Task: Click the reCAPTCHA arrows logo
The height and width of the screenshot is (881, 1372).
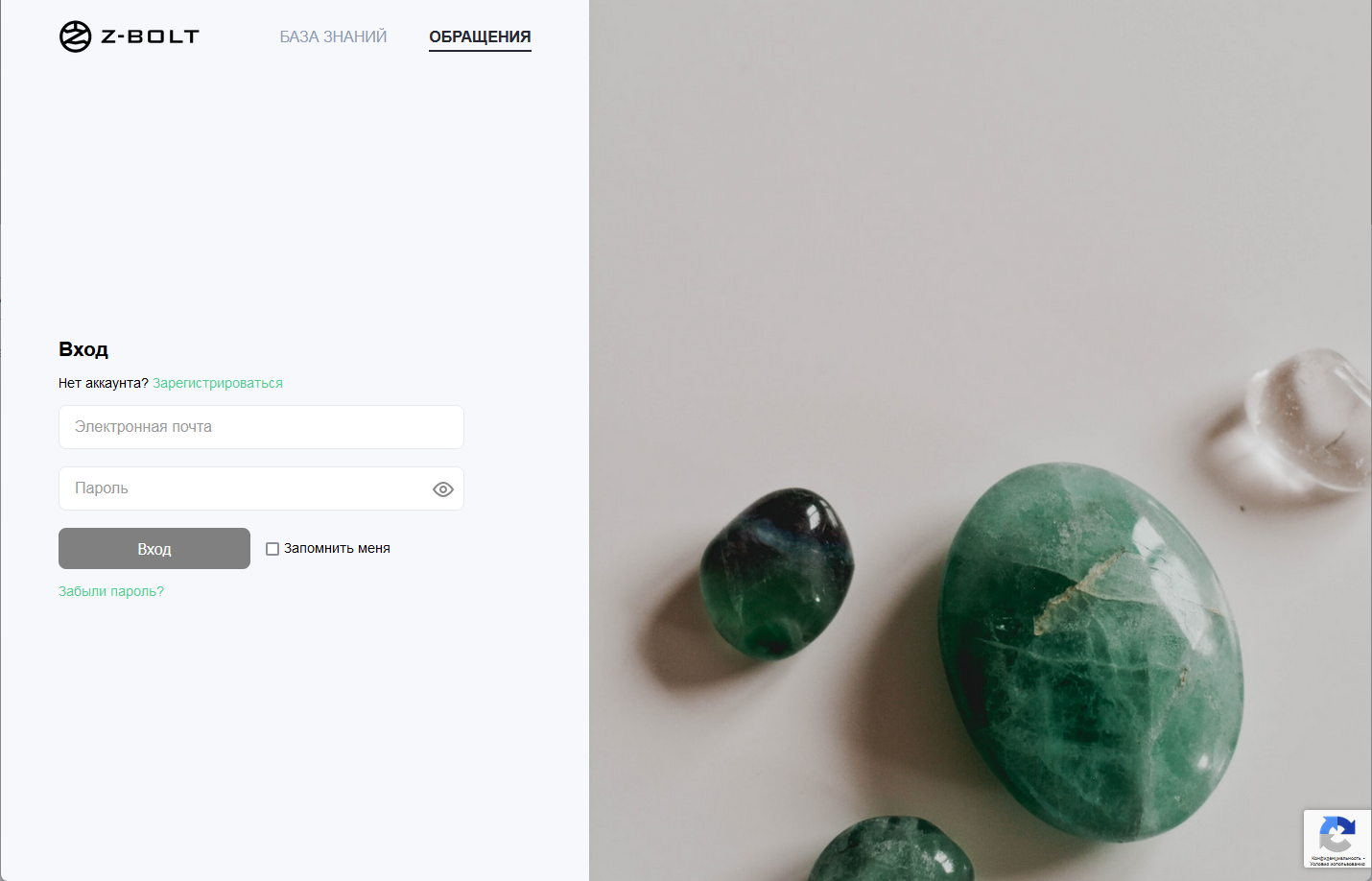Action: 1337,833
